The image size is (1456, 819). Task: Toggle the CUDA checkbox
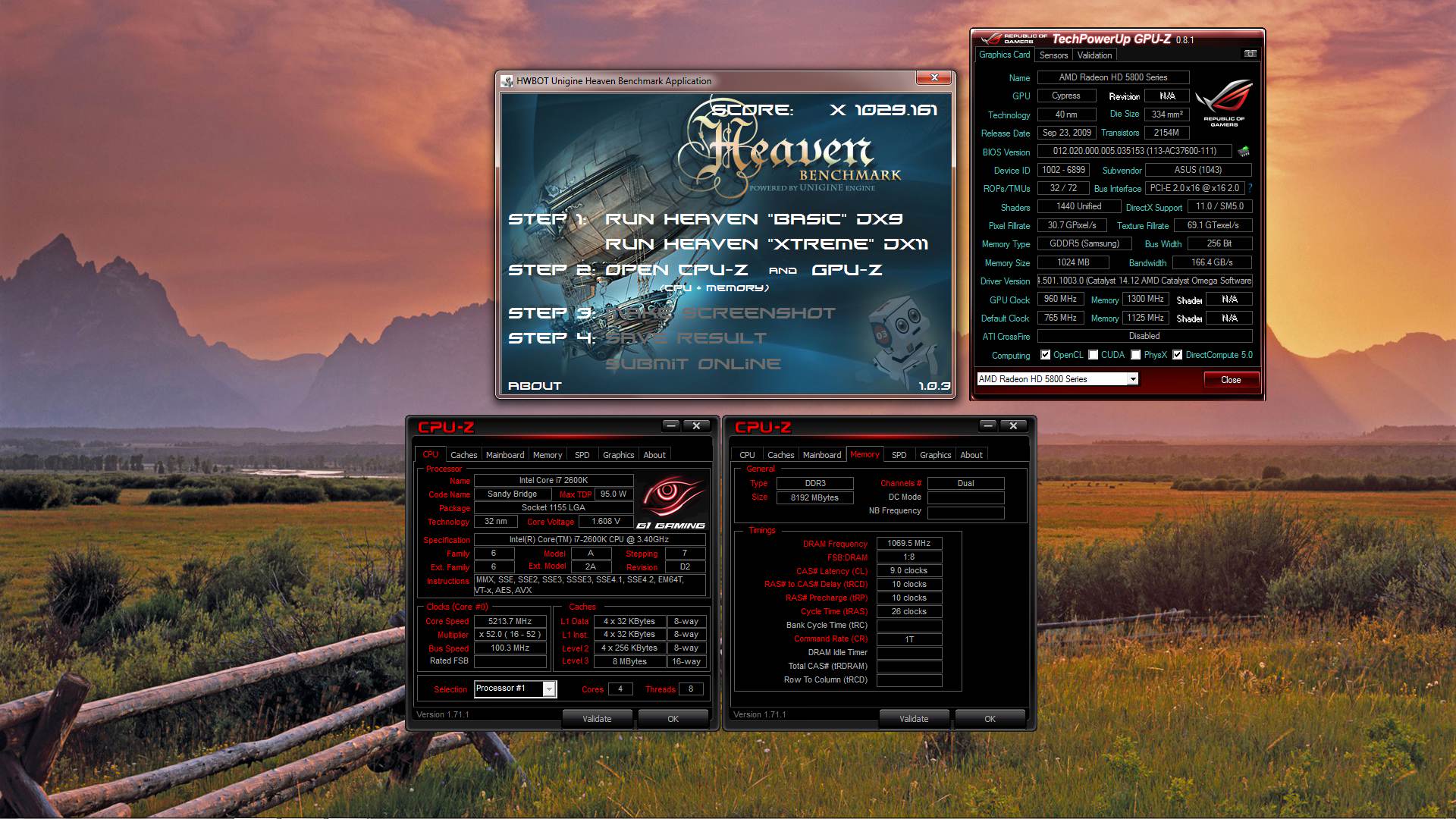[x=1094, y=355]
